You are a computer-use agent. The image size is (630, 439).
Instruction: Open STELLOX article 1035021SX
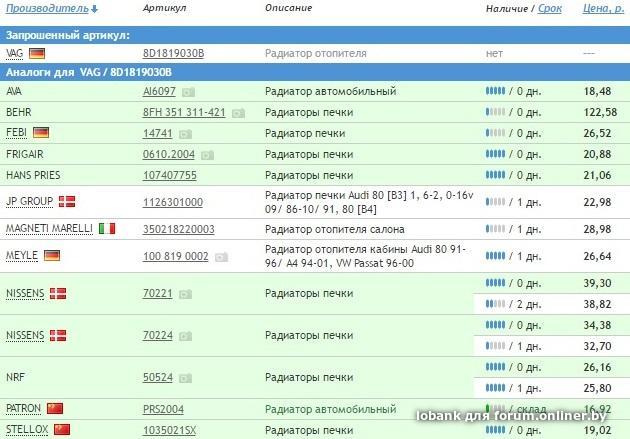coord(169,430)
